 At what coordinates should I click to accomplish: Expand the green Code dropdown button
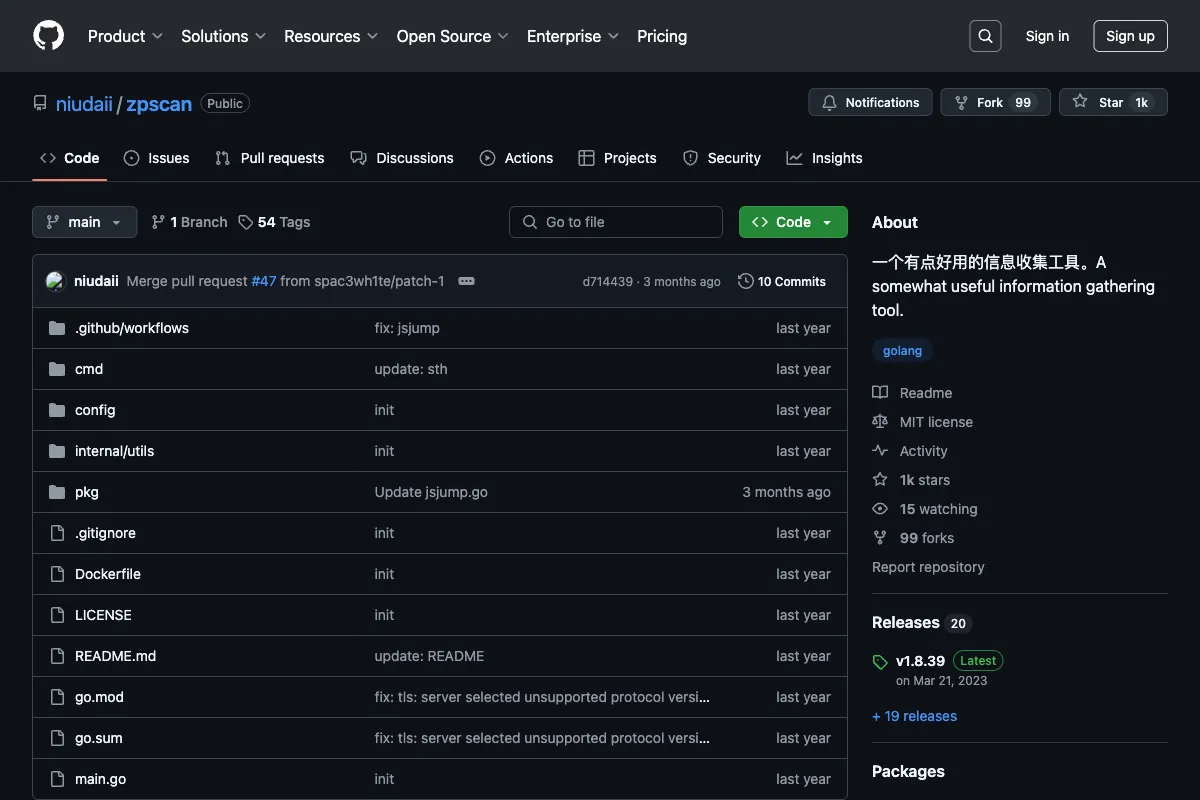point(793,222)
